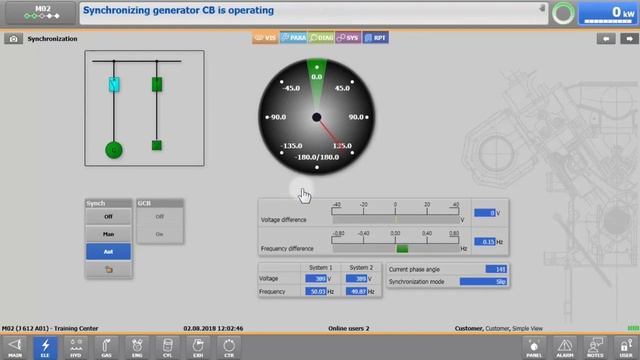Switch to the PARA tab
This screenshot has width=640, height=360.
click(293, 38)
